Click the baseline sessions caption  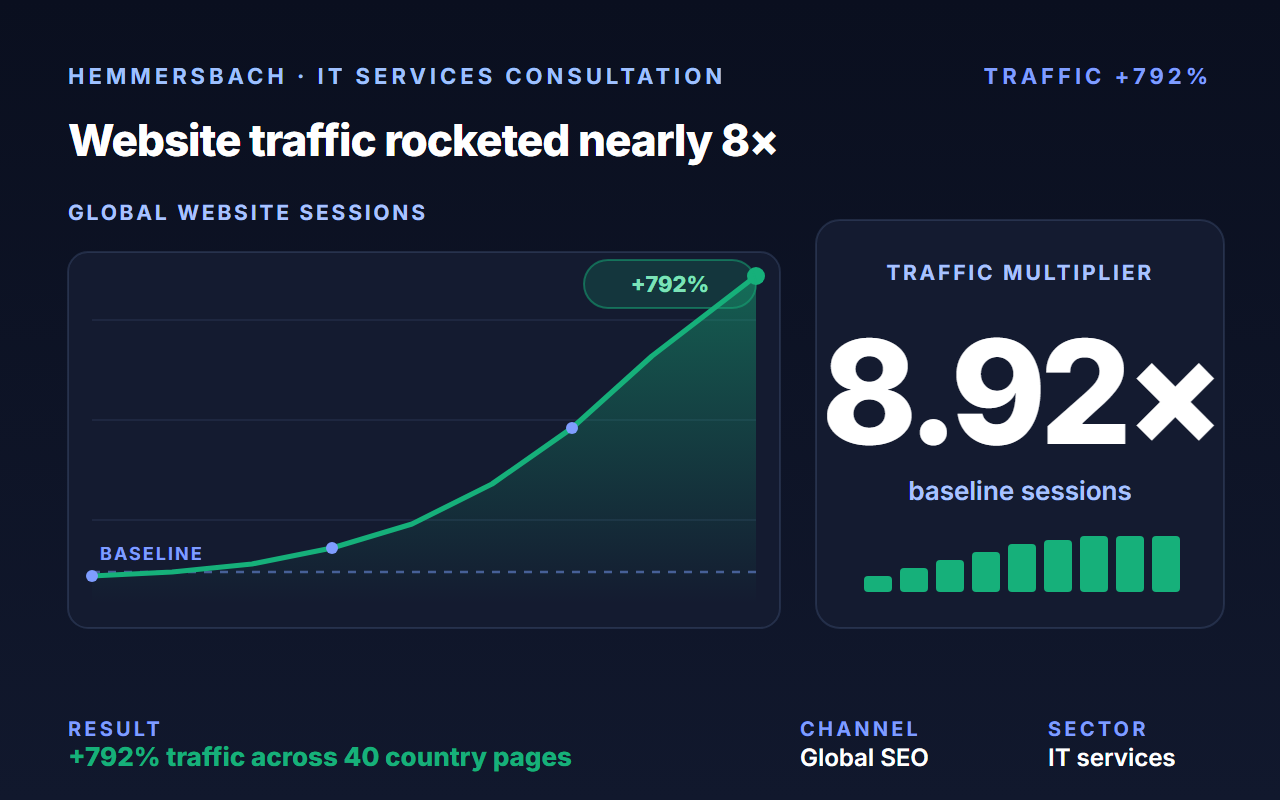pyautogui.click(x=1020, y=491)
